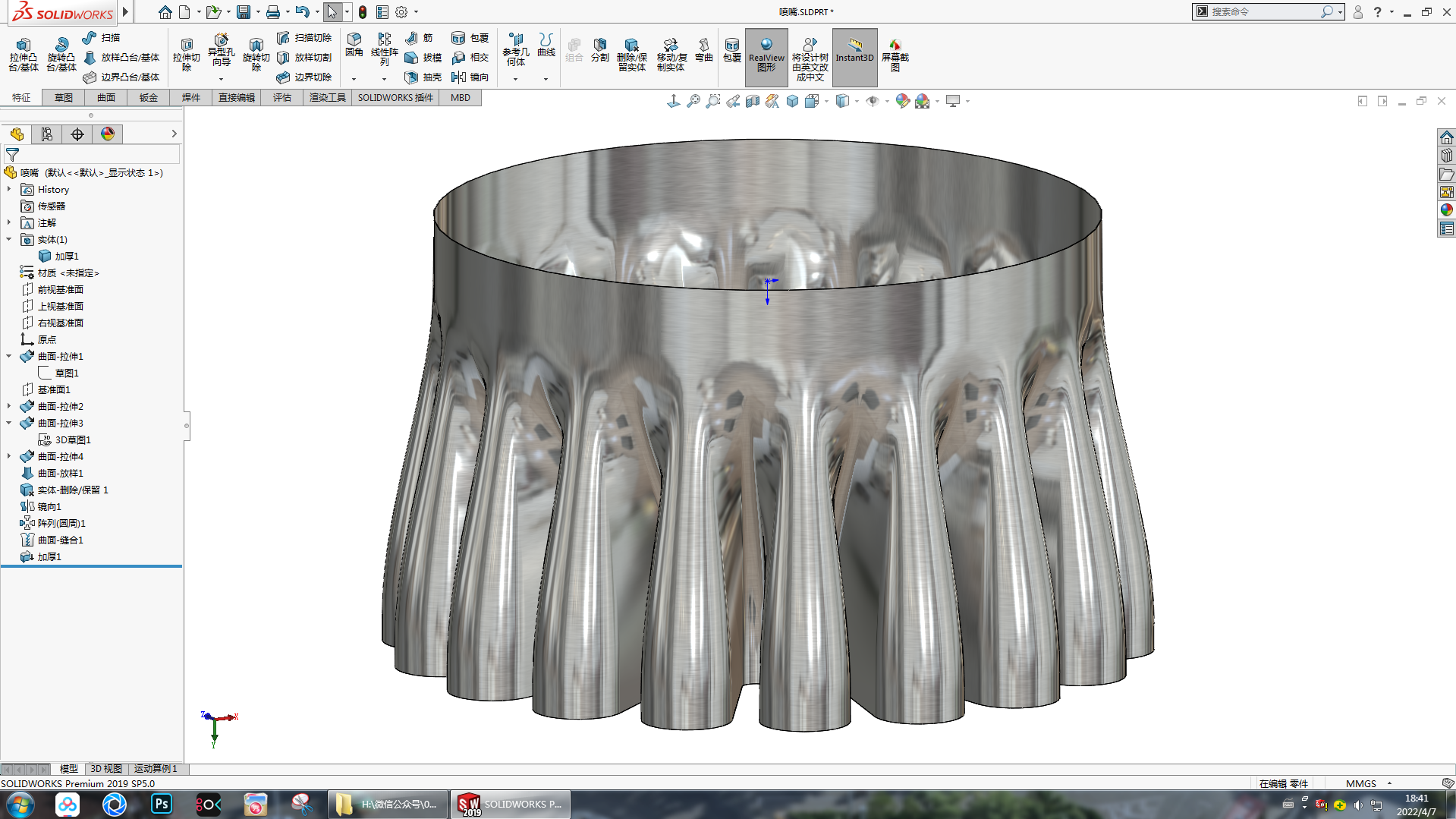Select the 镜向 mirror tool in ribbon
Screen dimensions: 1456x819
[x=470, y=77]
